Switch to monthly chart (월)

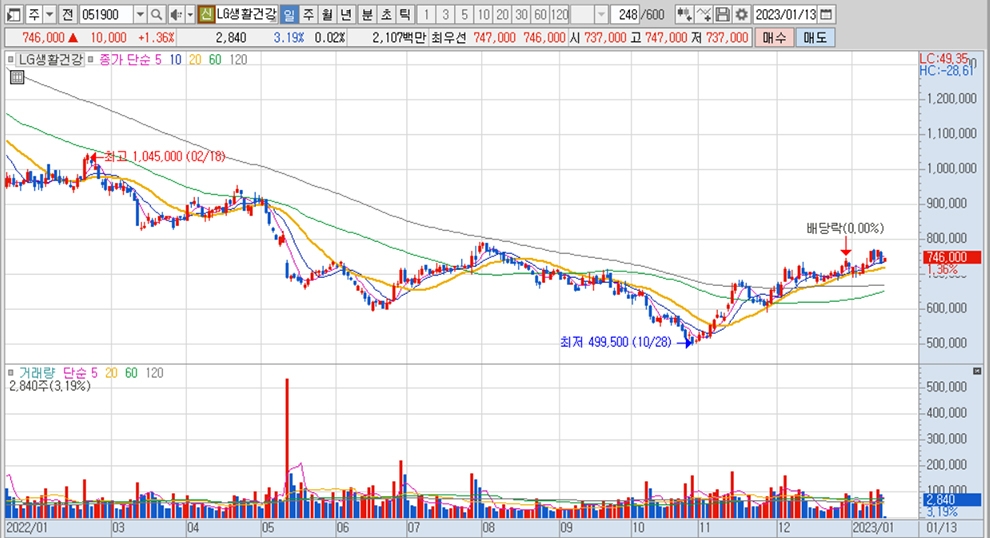(327, 14)
